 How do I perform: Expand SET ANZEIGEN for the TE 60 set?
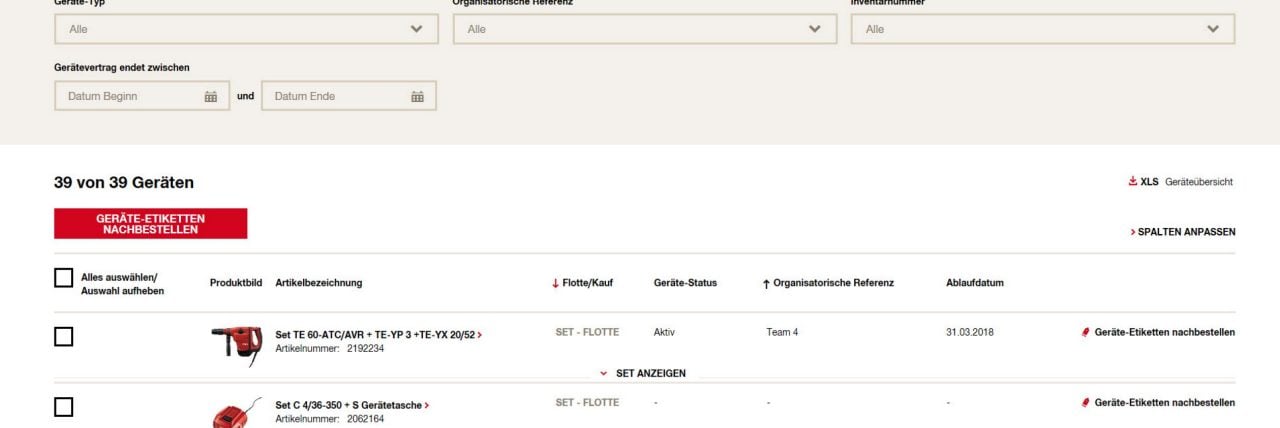click(643, 373)
